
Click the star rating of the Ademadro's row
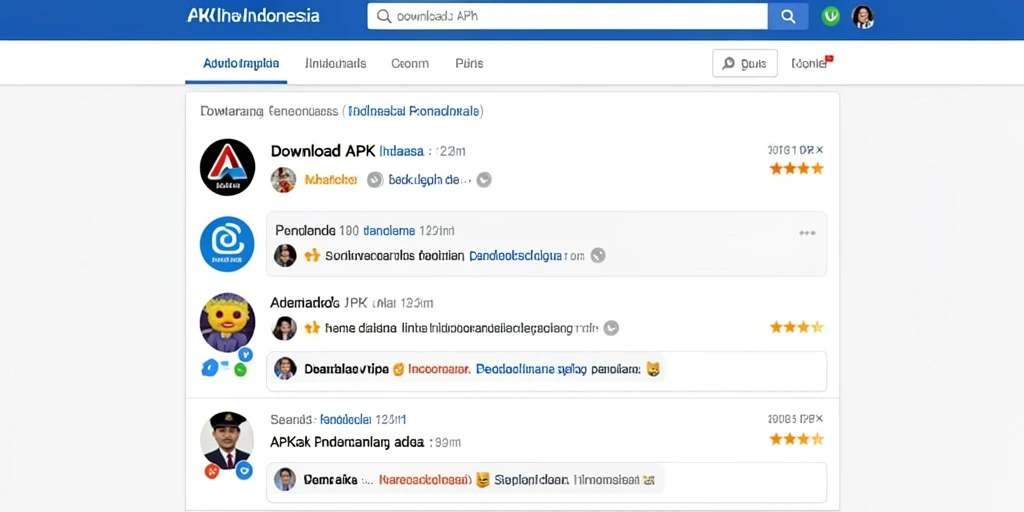click(x=796, y=327)
